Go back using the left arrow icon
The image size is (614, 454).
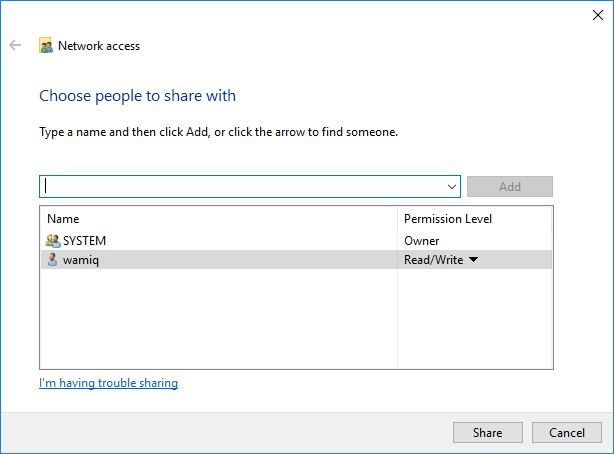pyautogui.click(x=15, y=45)
